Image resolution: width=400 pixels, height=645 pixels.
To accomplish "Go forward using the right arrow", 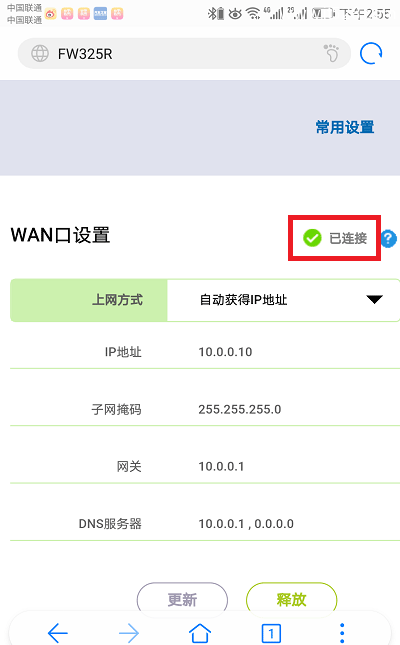I will (129, 633).
